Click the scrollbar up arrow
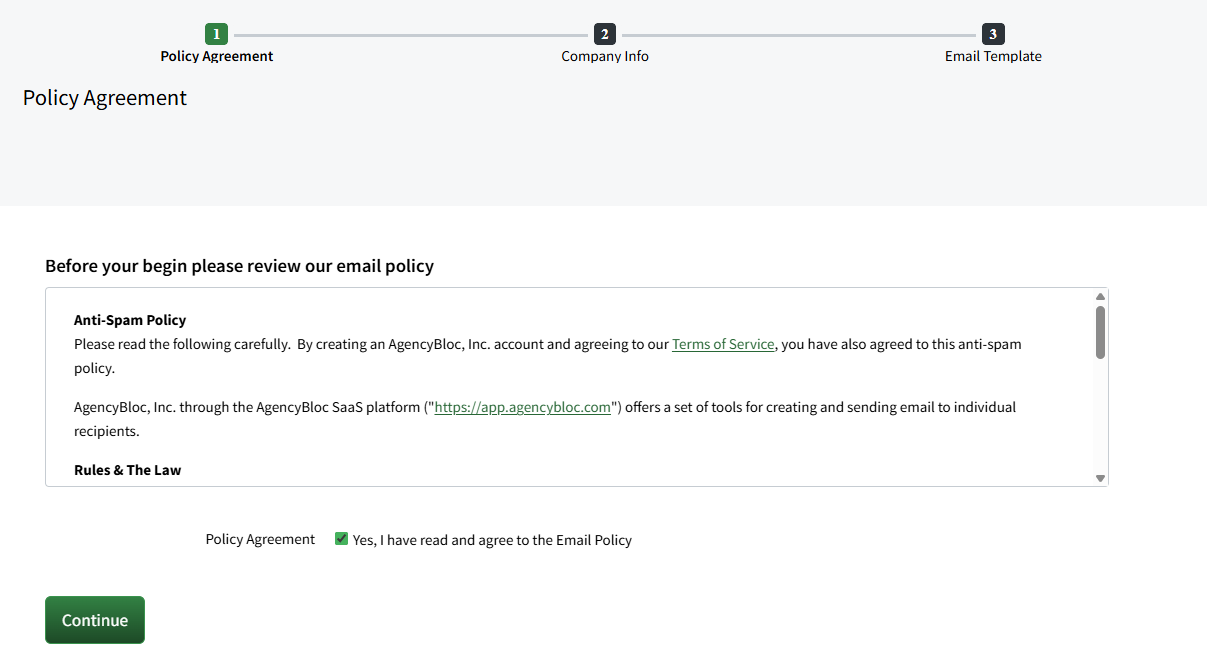Image resolution: width=1207 pixels, height=663 pixels. (x=1099, y=294)
